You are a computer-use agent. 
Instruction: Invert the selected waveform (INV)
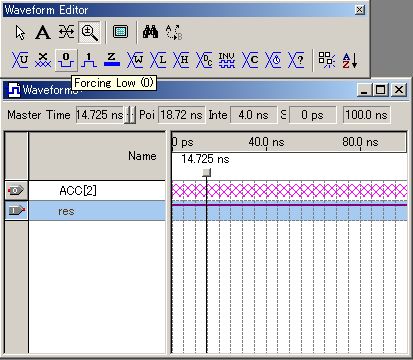click(227, 60)
